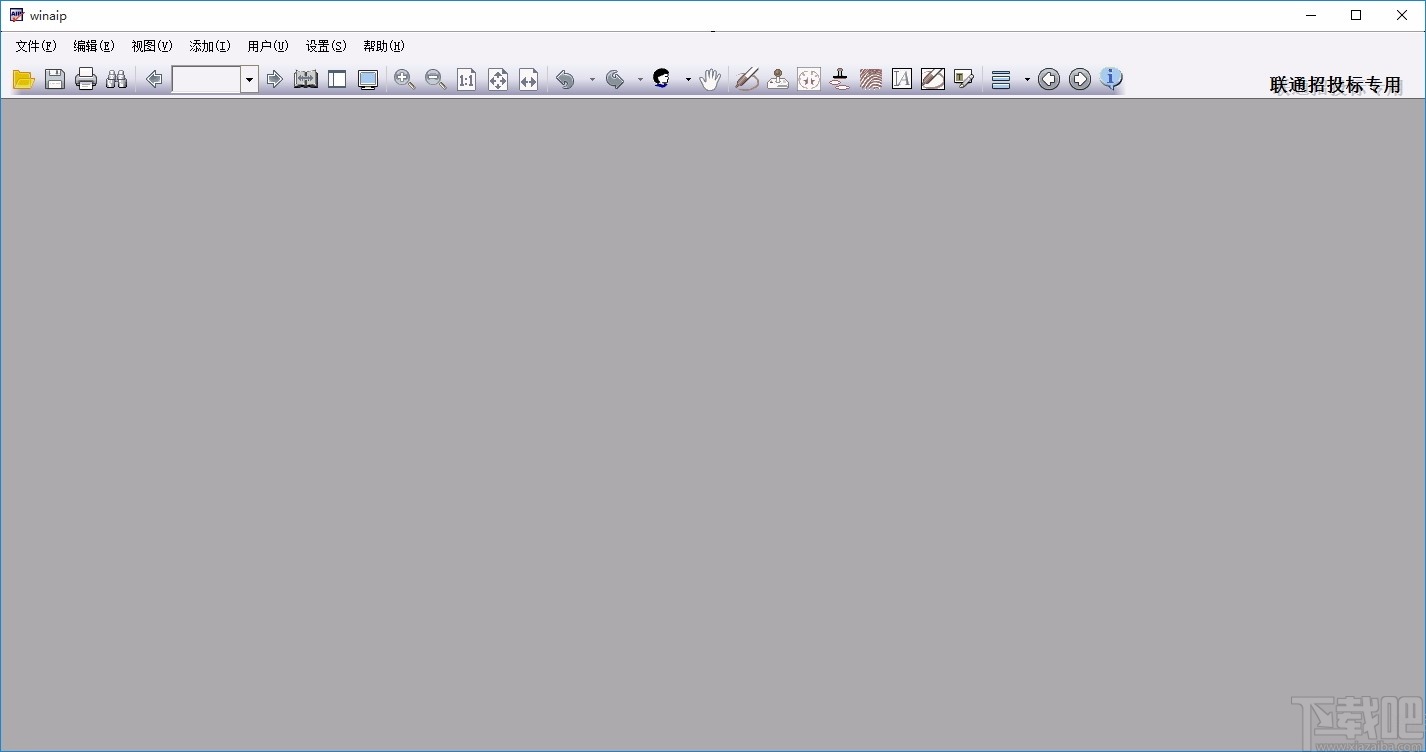
Task: Enter full screen with the monitor icon
Action: (368, 79)
